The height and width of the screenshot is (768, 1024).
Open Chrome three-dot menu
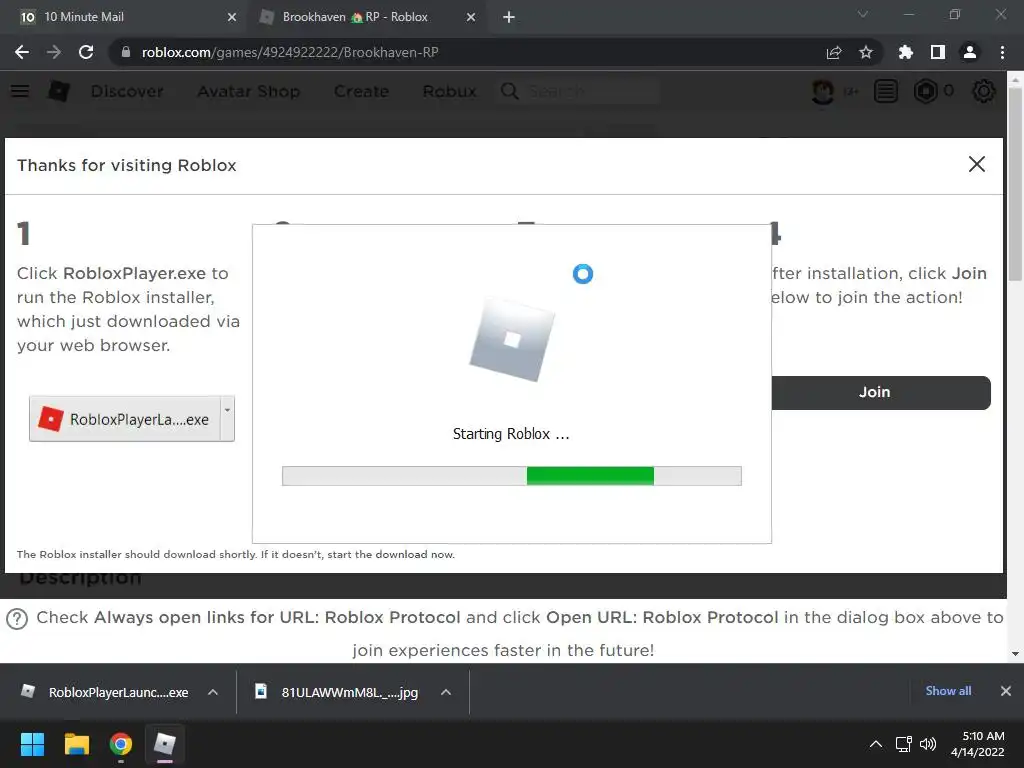coord(1002,52)
